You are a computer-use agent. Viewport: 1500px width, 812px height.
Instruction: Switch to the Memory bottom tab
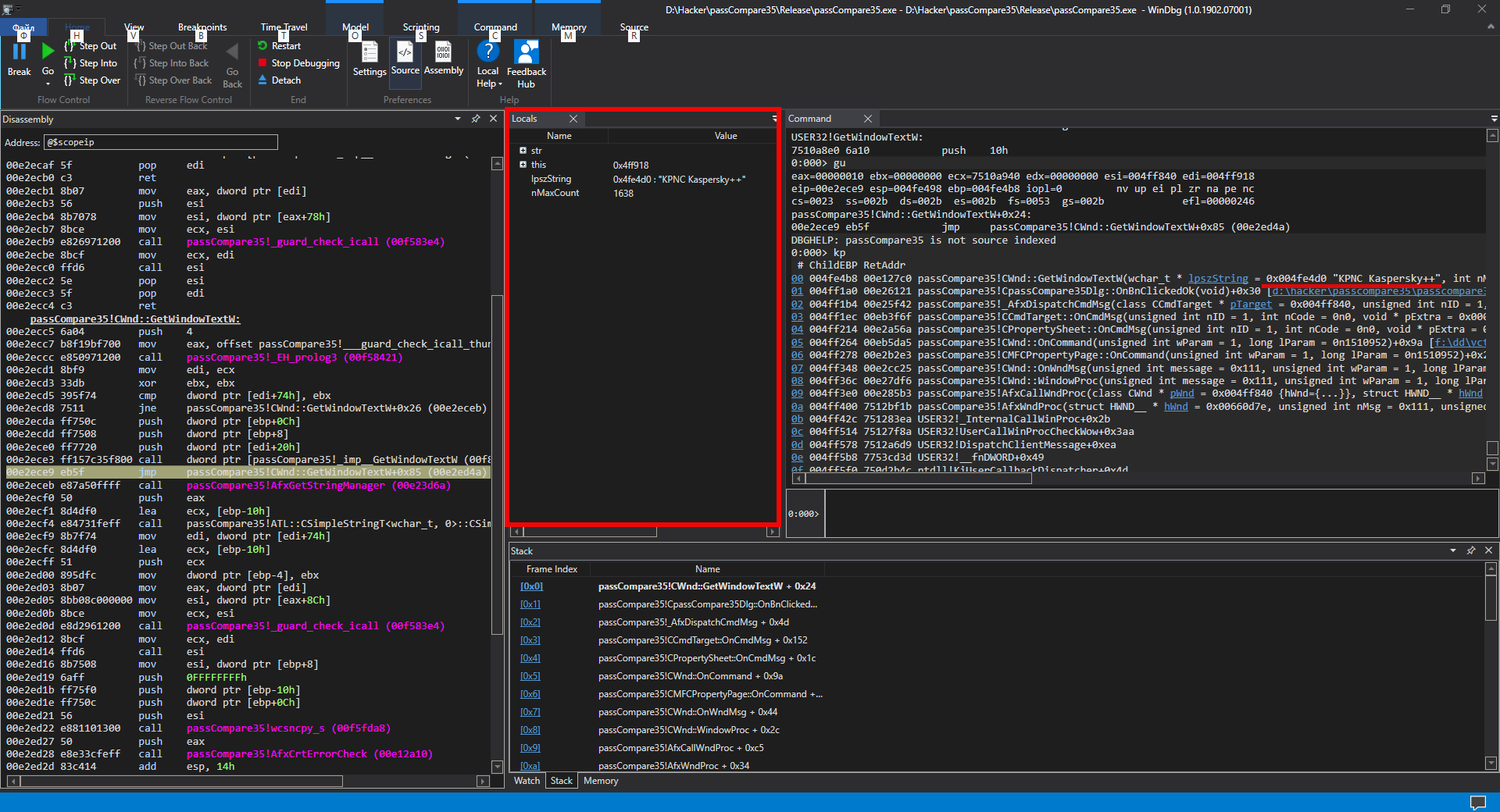(x=600, y=781)
